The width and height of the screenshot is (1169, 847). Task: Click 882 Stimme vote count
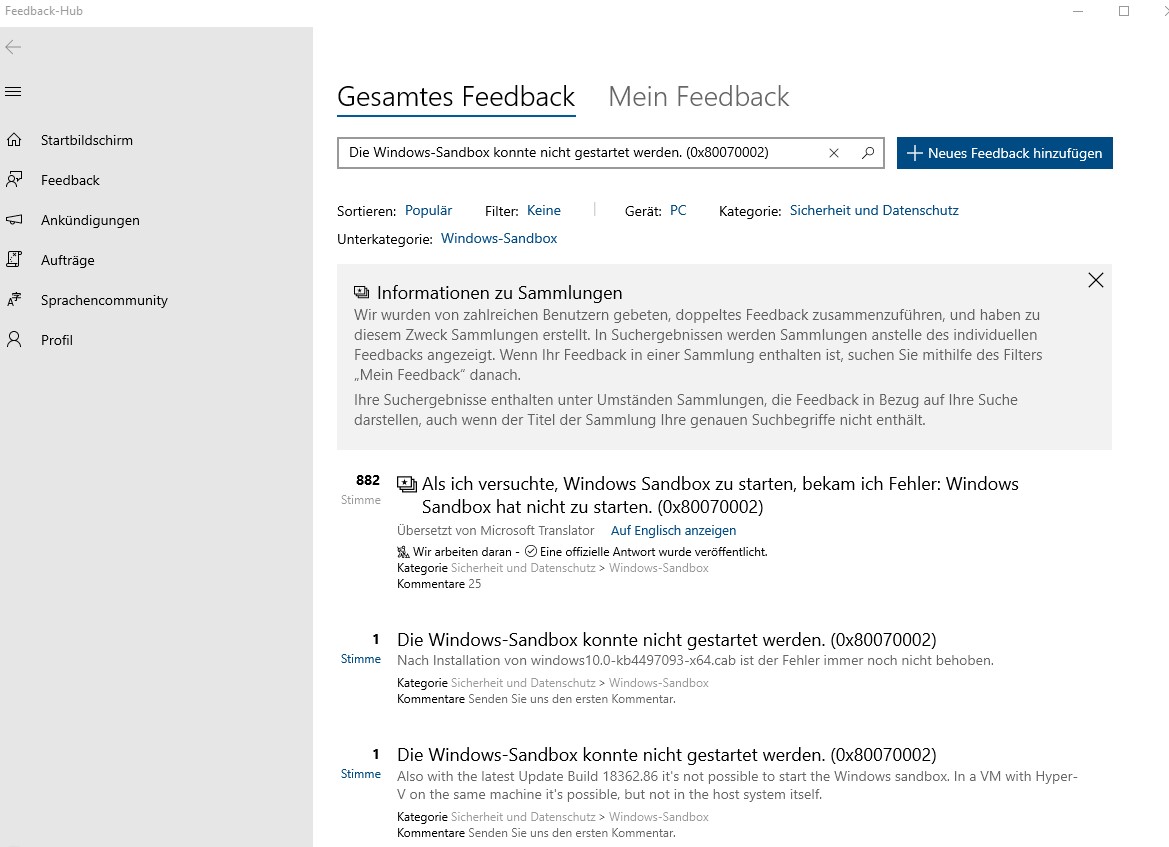[361, 489]
